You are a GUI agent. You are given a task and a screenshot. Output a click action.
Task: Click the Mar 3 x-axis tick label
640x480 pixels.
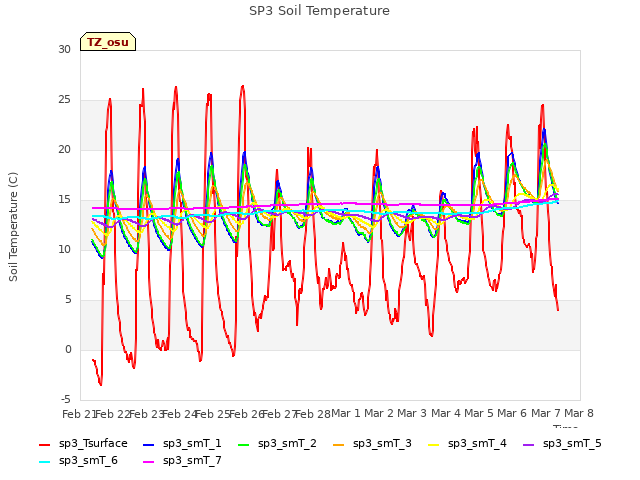(412, 413)
